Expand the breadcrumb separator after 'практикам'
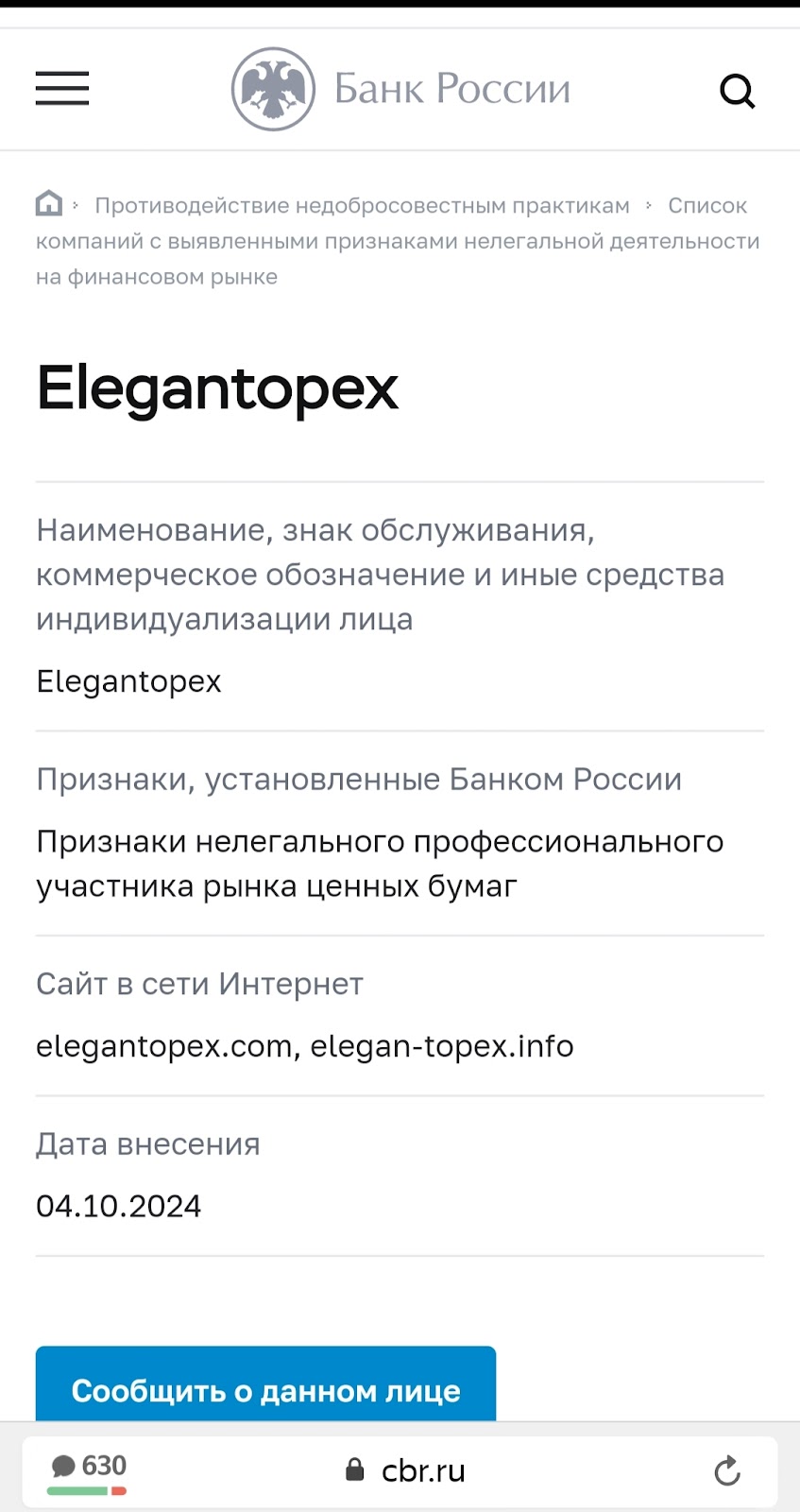Screen dimensions: 800x1512 [649, 203]
